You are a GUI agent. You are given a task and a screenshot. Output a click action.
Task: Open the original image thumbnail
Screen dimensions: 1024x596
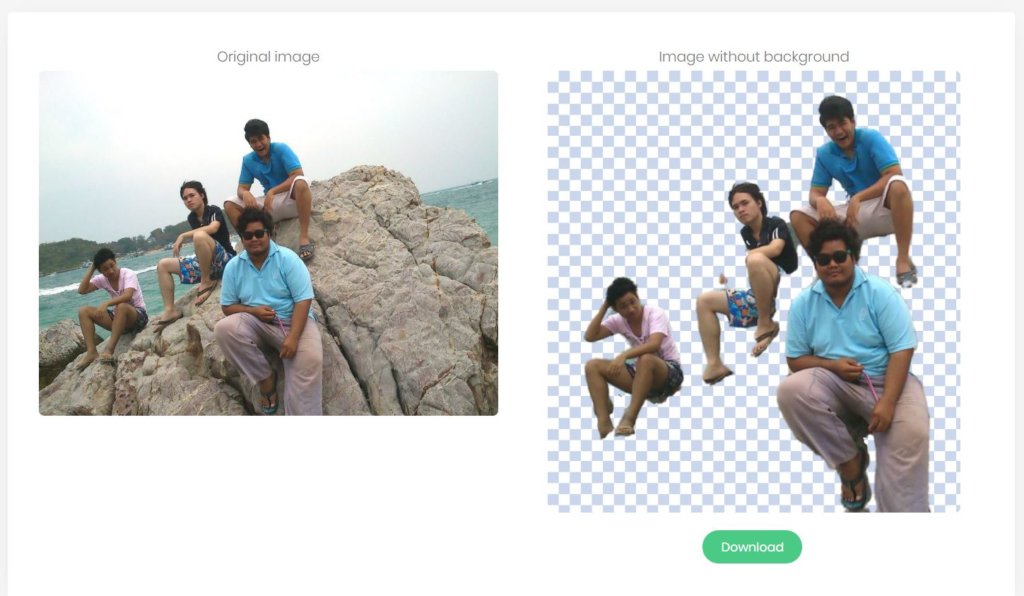(268, 243)
